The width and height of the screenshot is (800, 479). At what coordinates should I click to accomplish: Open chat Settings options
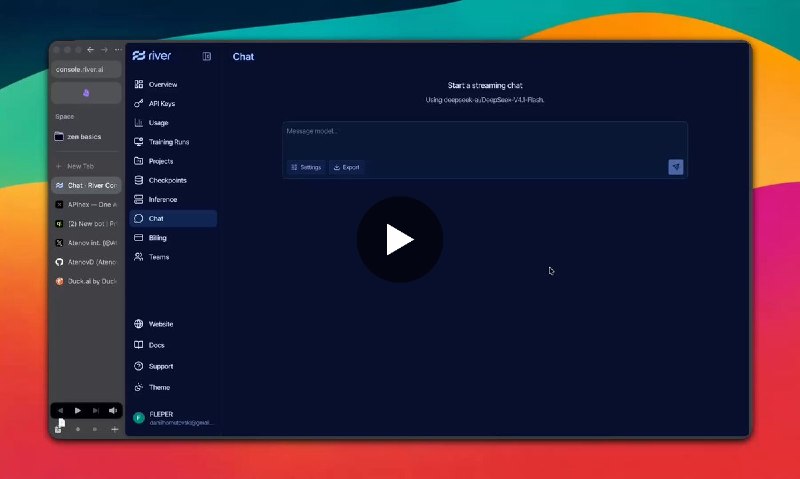click(306, 167)
